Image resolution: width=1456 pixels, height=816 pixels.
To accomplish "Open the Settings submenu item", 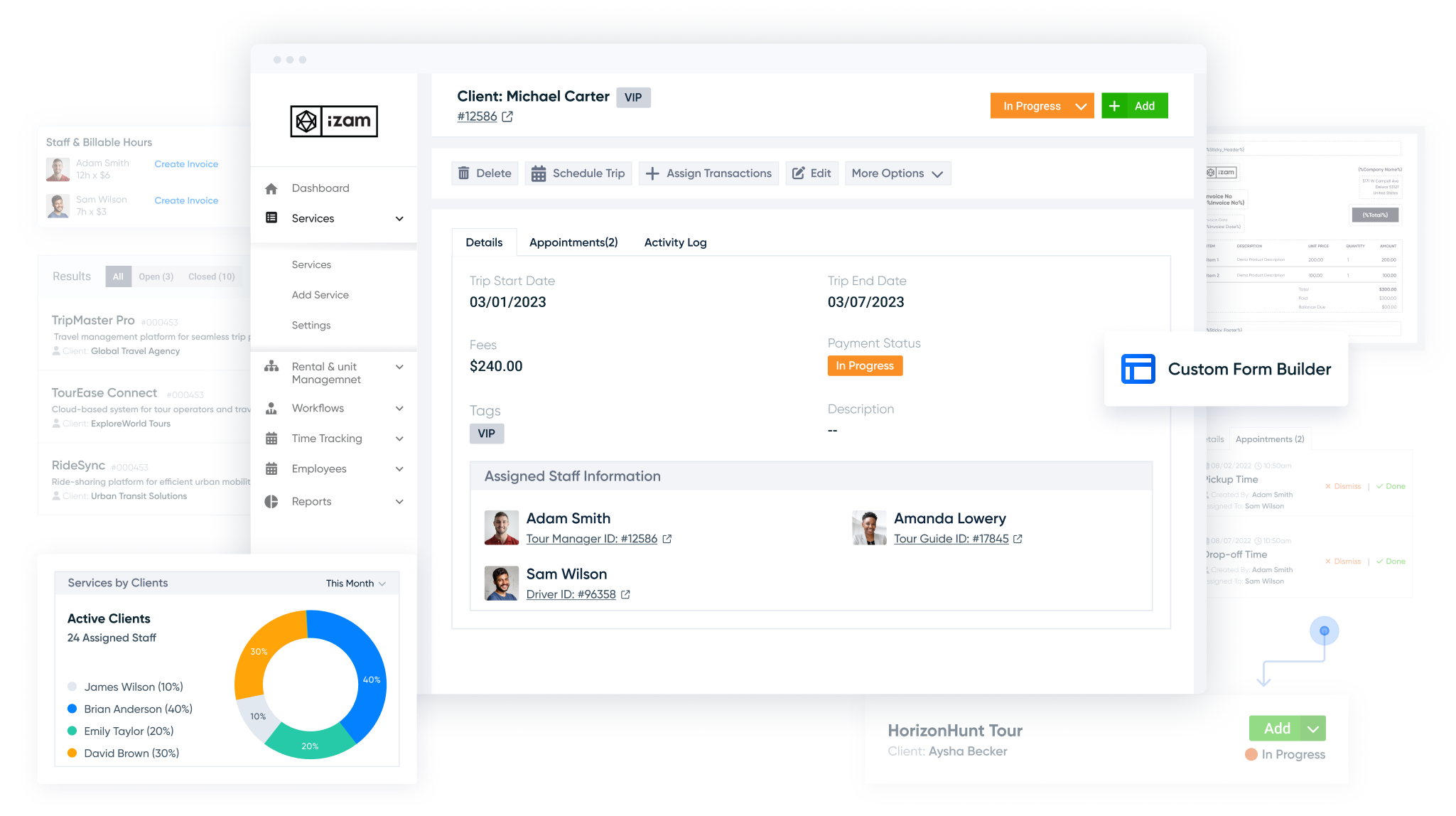I will point(311,325).
